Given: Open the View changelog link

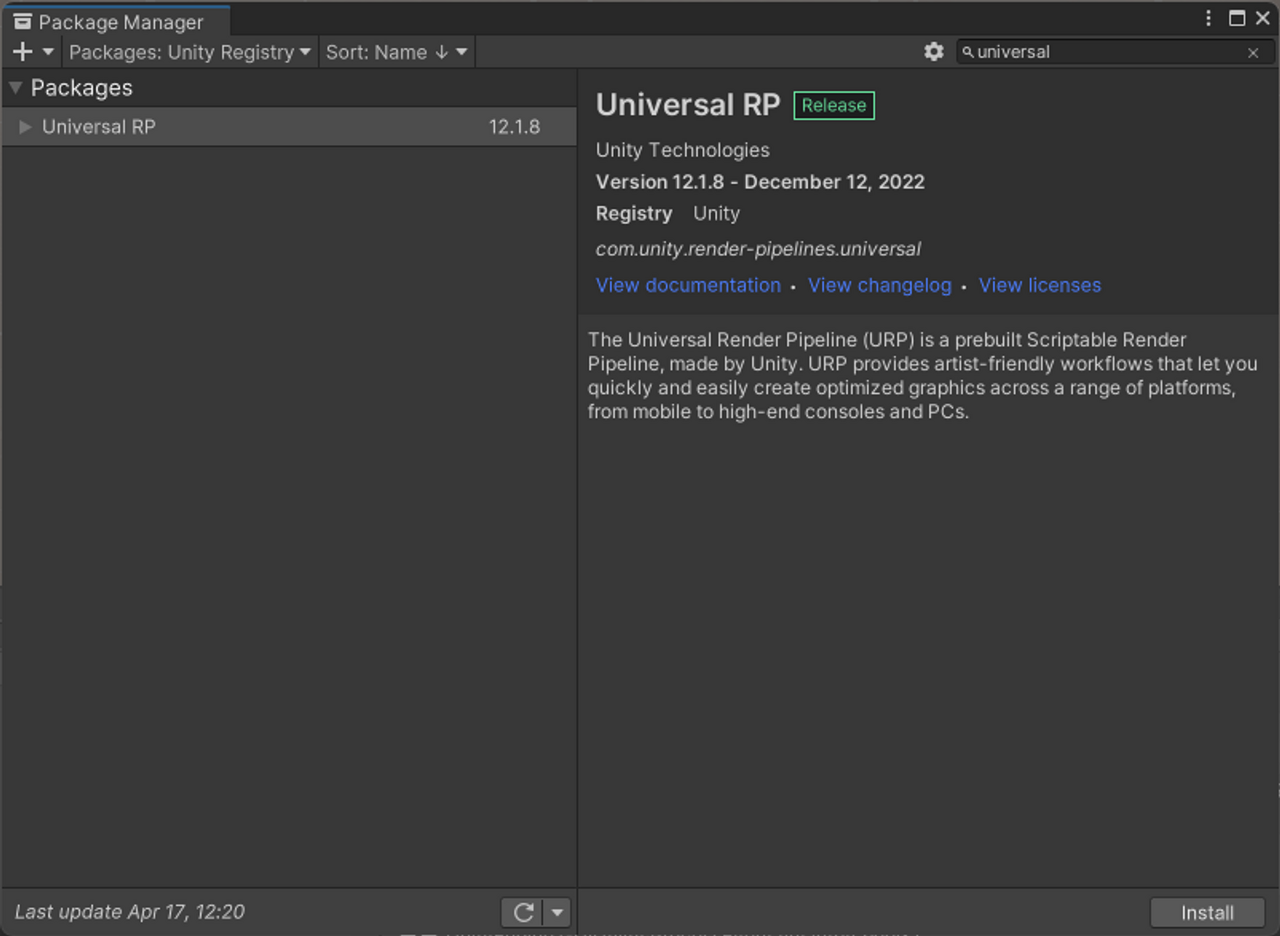Looking at the screenshot, I should (880, 285).
